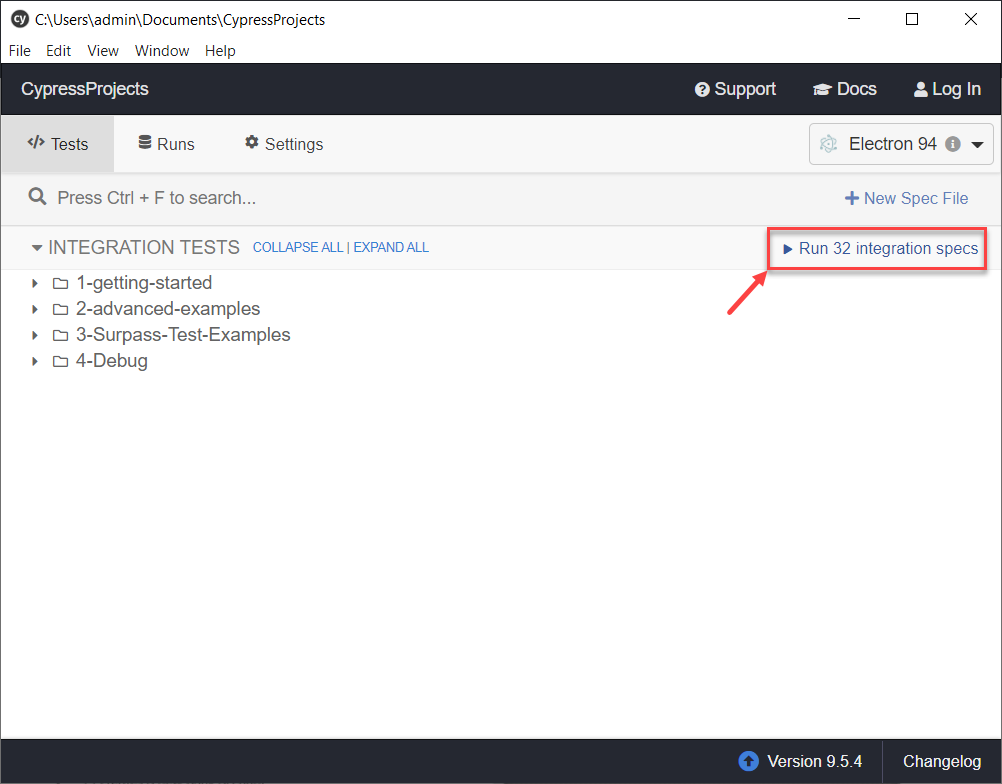The height and width of the screenshot is (784, 1002).
Task: Click Version 9.5.4 in footer
Action: tap(814, 761)
